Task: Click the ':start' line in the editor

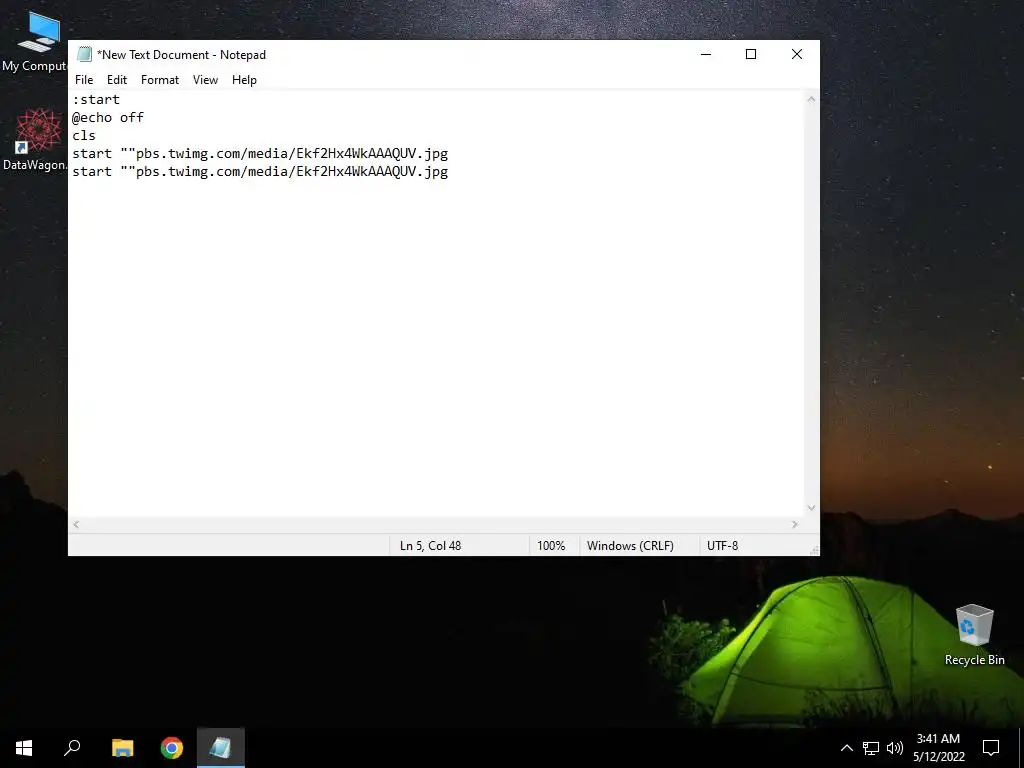Action: coord(96,99)
